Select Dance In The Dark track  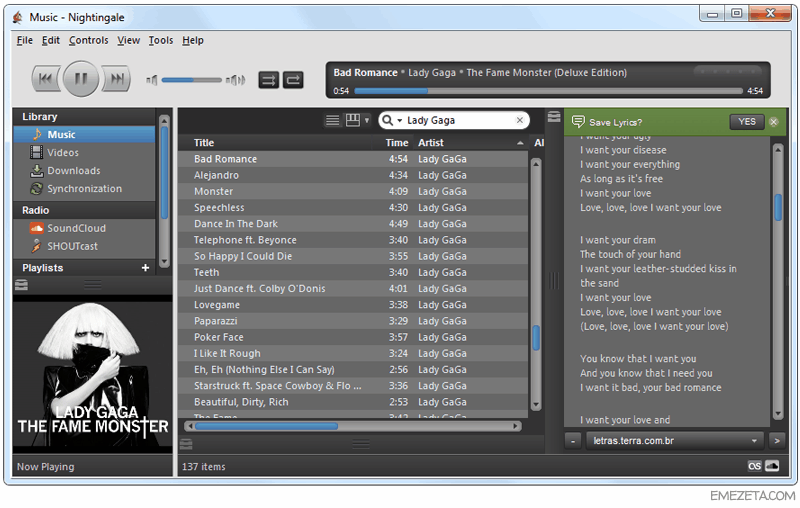point(353,224)
